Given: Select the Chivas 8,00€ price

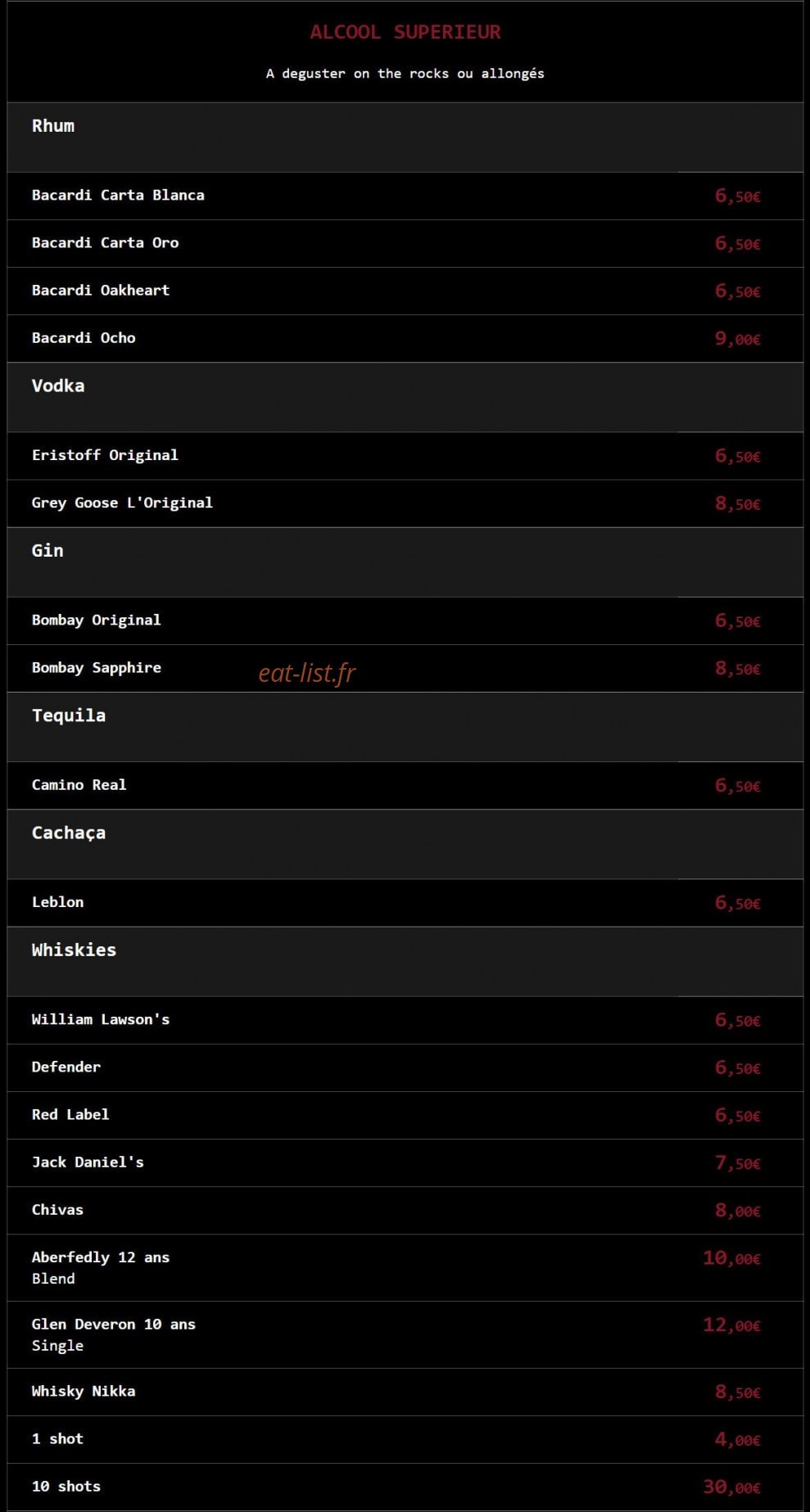Looking at the screenshot, I should pos(737,1211).
